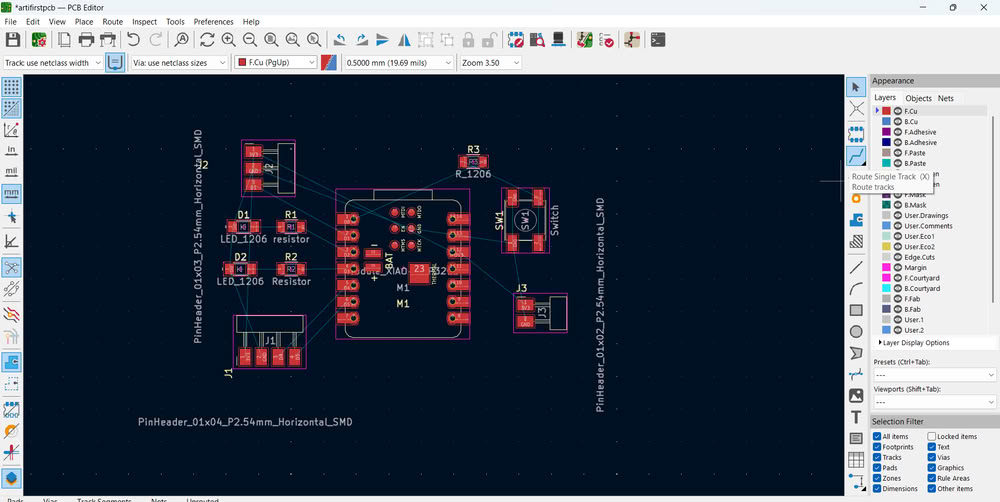The height and width of the screenshot is (502, 1000).
Task: Uncheck the Vias selection filter
Action: pos(932,457)
